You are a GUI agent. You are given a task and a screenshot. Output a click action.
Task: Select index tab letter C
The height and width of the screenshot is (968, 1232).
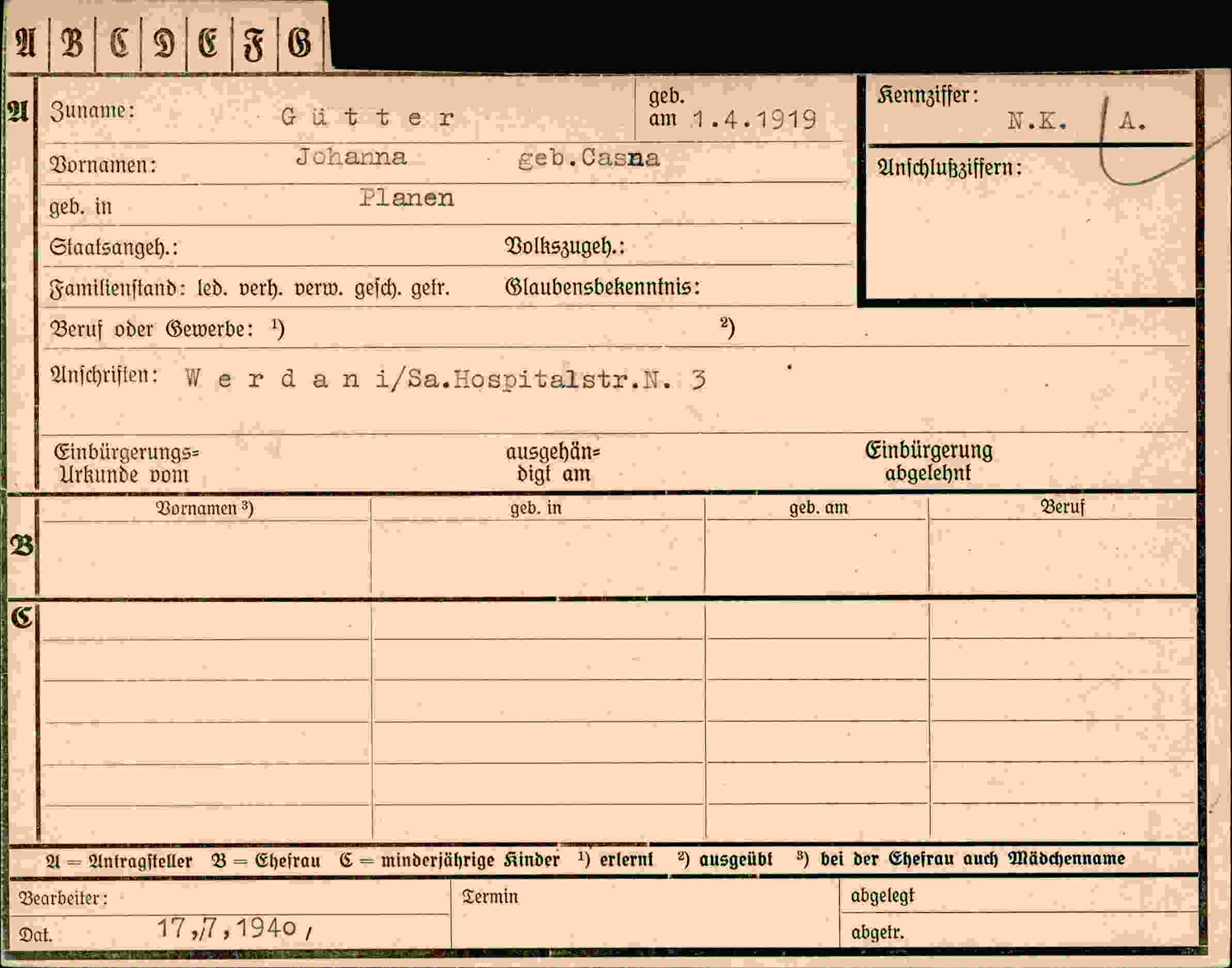[119, 43]
